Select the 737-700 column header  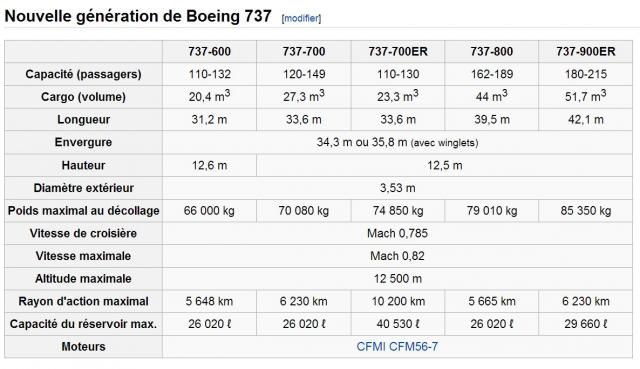[x=304, y=51]
